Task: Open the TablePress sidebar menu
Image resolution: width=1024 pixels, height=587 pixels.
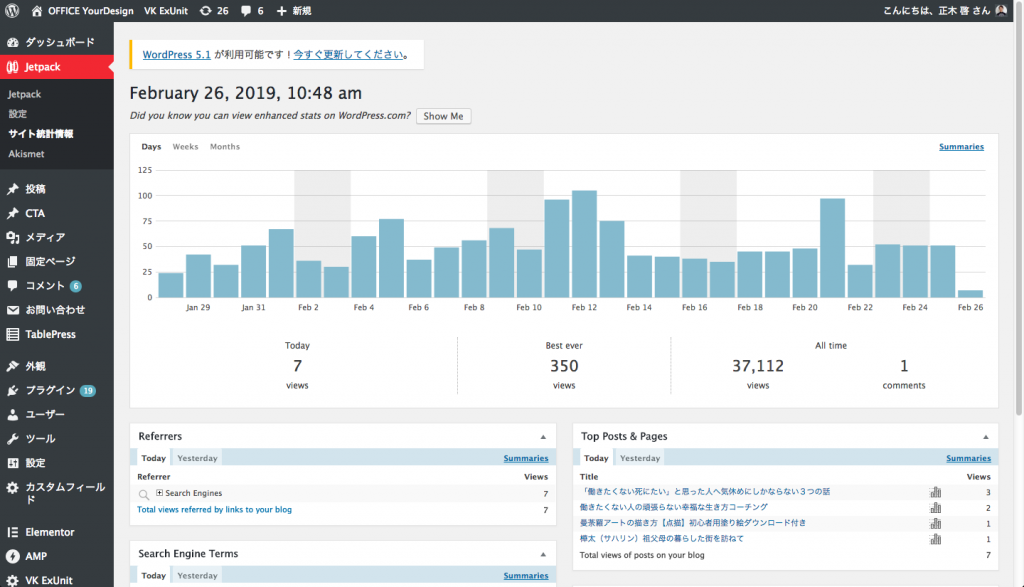Action: [x=50, y=334]
